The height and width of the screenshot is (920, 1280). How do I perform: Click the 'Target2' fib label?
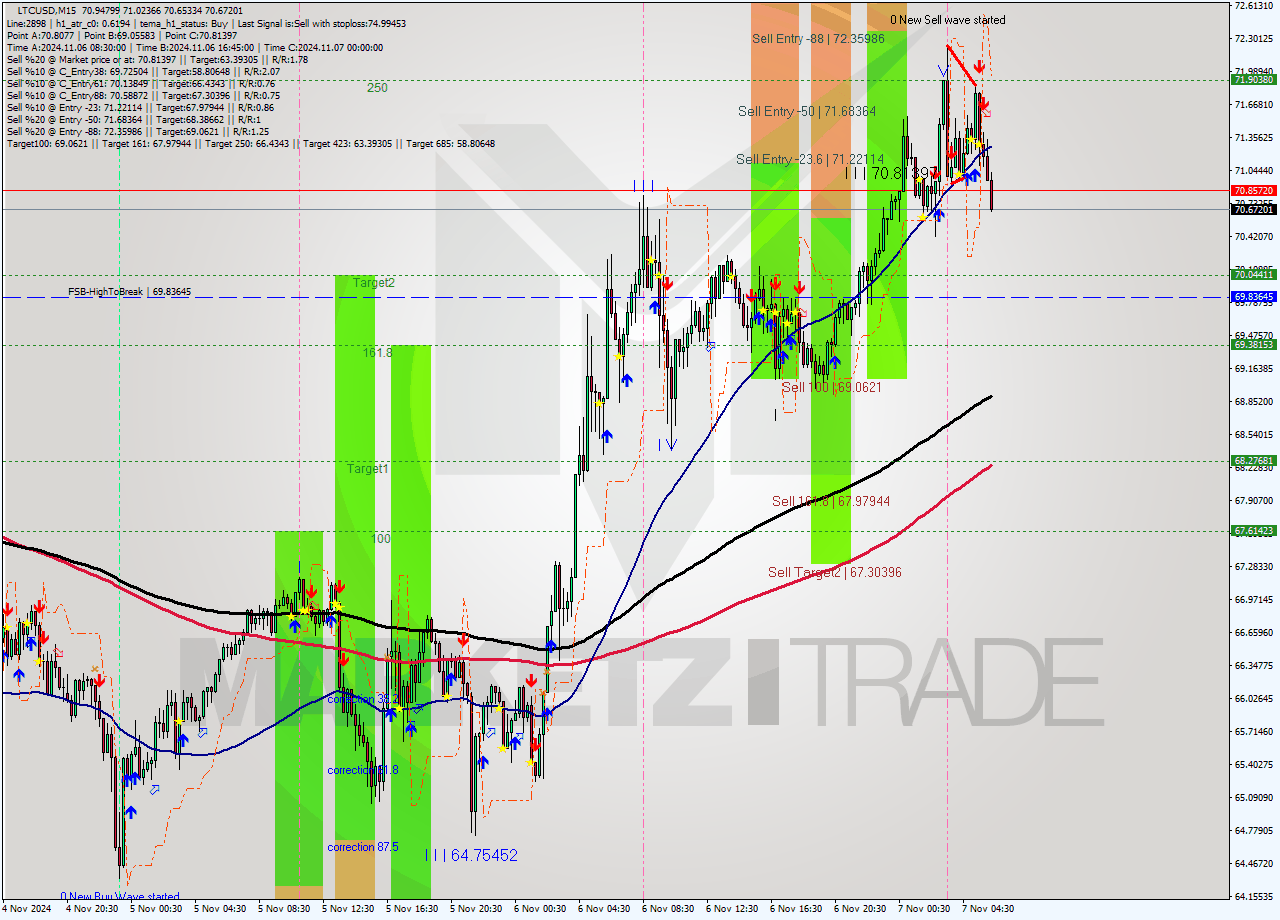click(374, 283)
